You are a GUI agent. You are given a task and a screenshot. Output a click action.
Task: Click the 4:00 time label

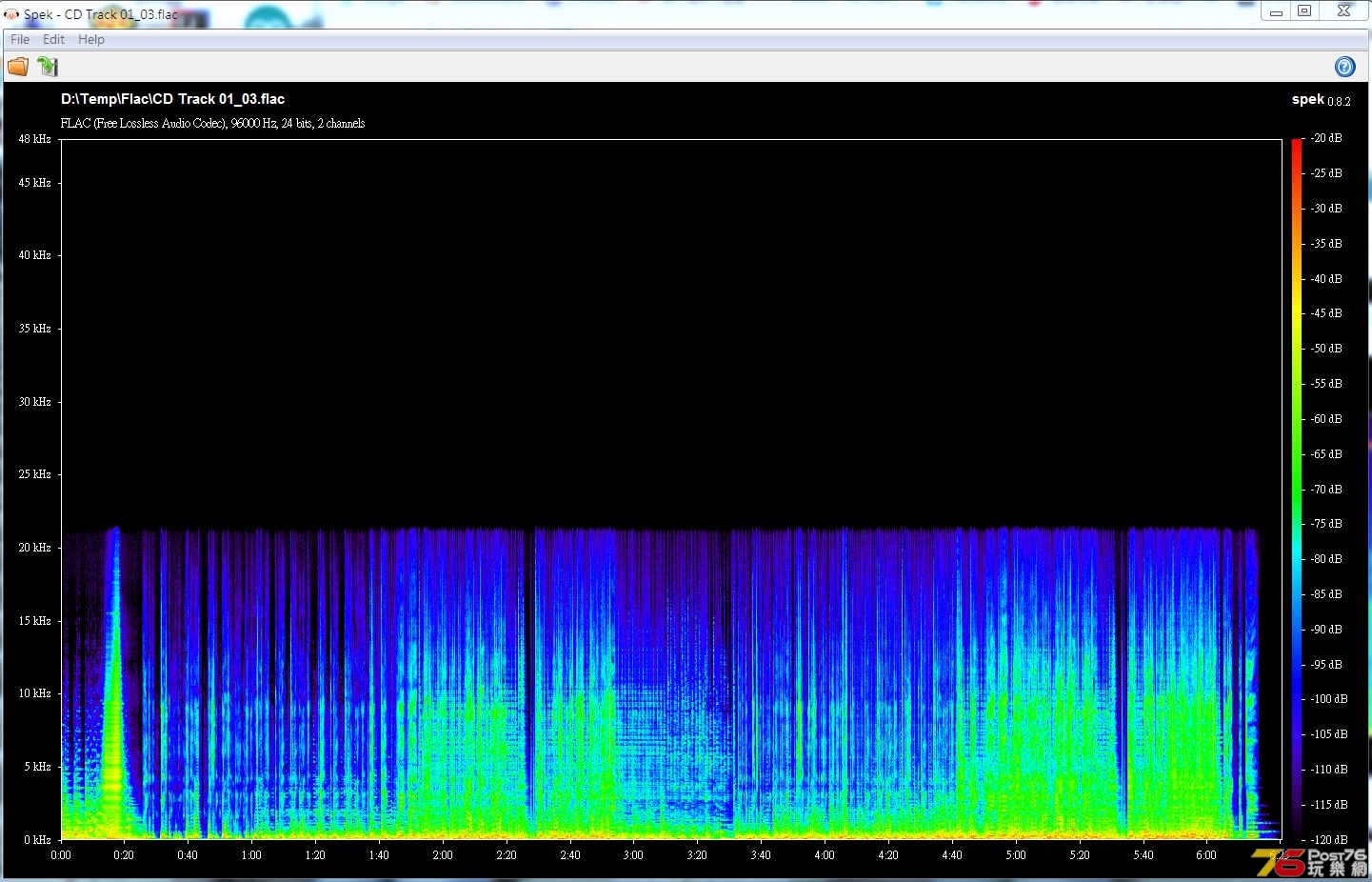tap(825, 855)
